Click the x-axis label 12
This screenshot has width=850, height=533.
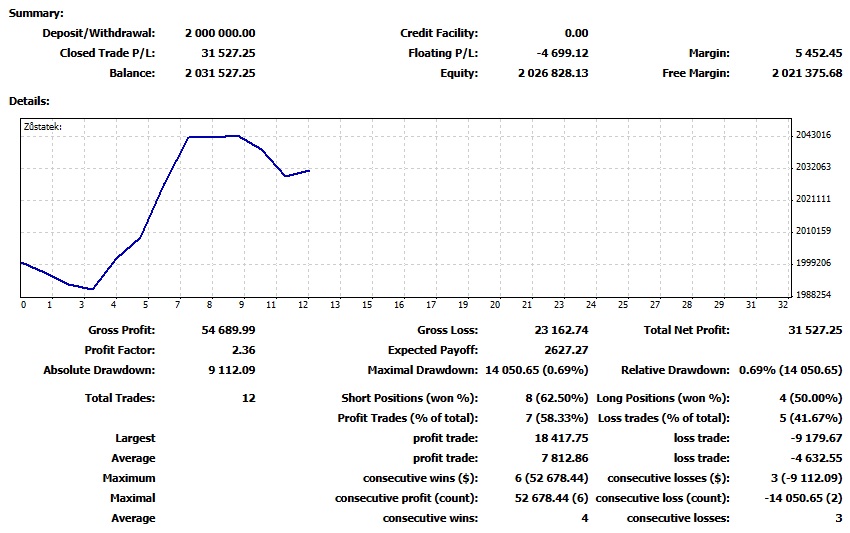[x=303, y=305]
